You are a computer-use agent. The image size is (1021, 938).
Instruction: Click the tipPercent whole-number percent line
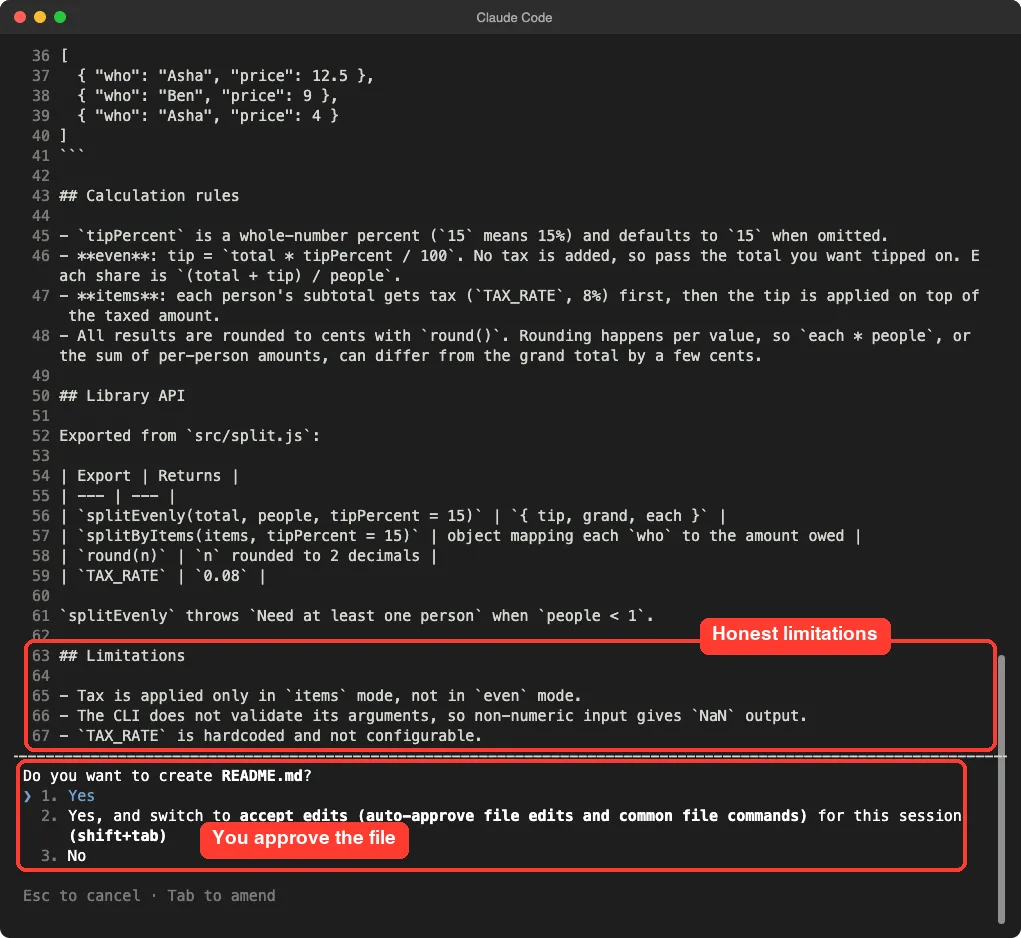pos(473,235)
